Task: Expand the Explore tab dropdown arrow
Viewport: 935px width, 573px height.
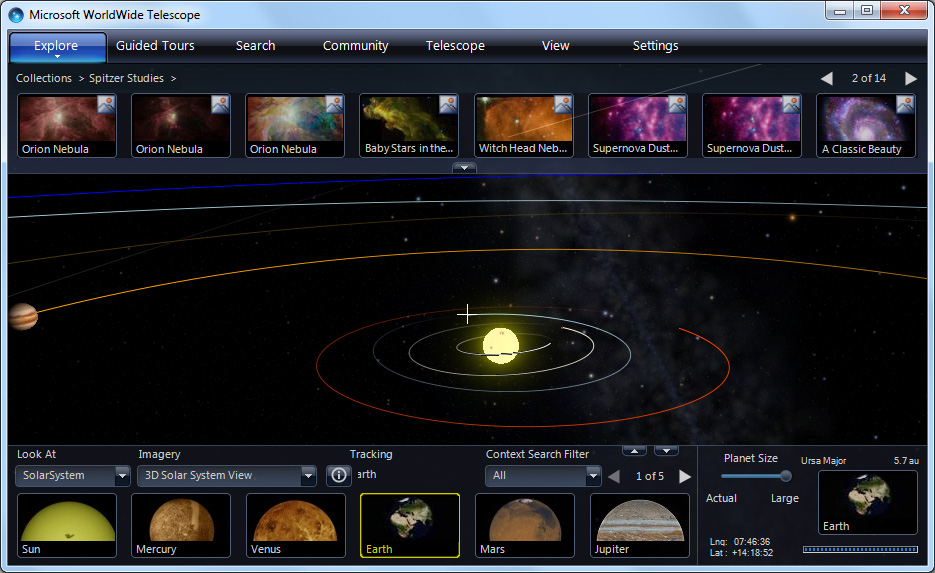Action: coord(58,57)
